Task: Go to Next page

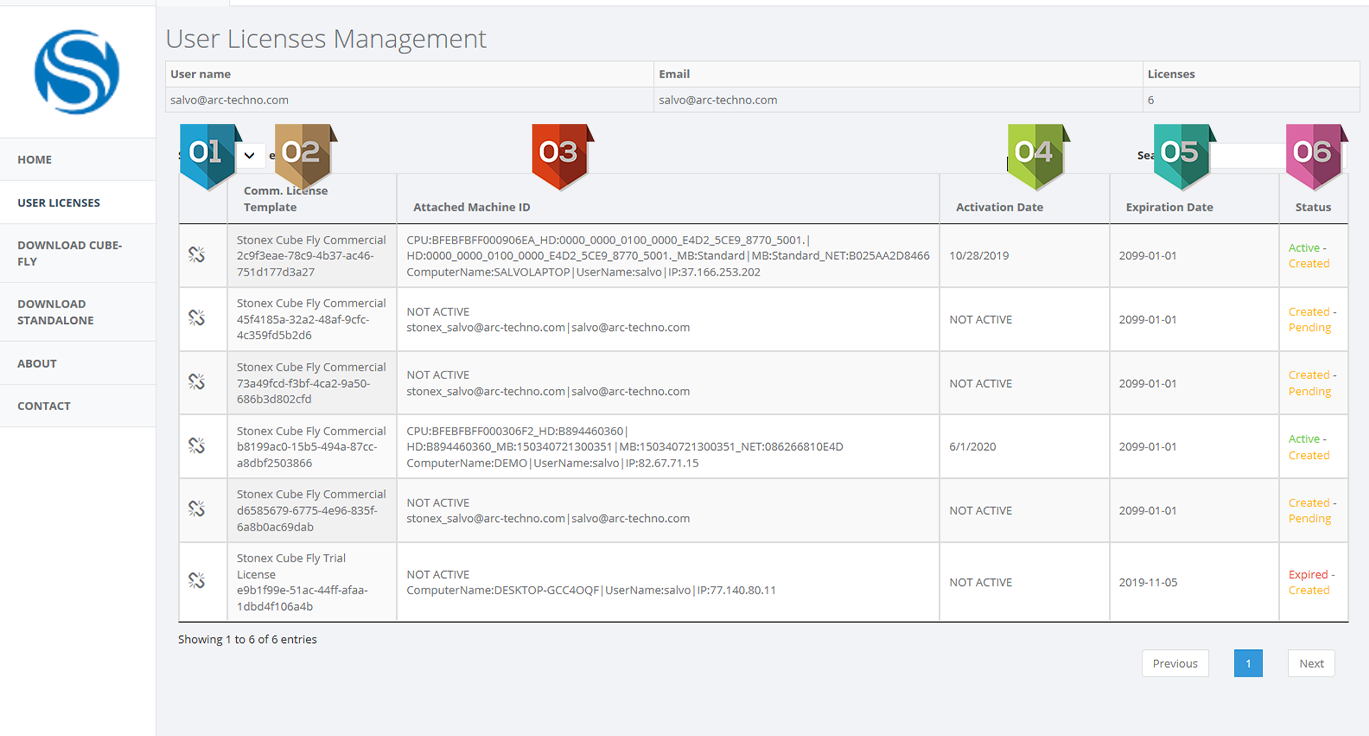Action: click(1311, 663)
